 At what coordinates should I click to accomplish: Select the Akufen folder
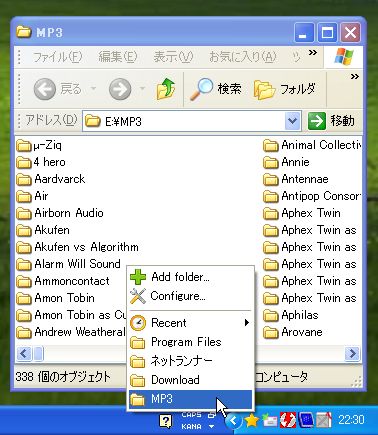coord(43,230)
